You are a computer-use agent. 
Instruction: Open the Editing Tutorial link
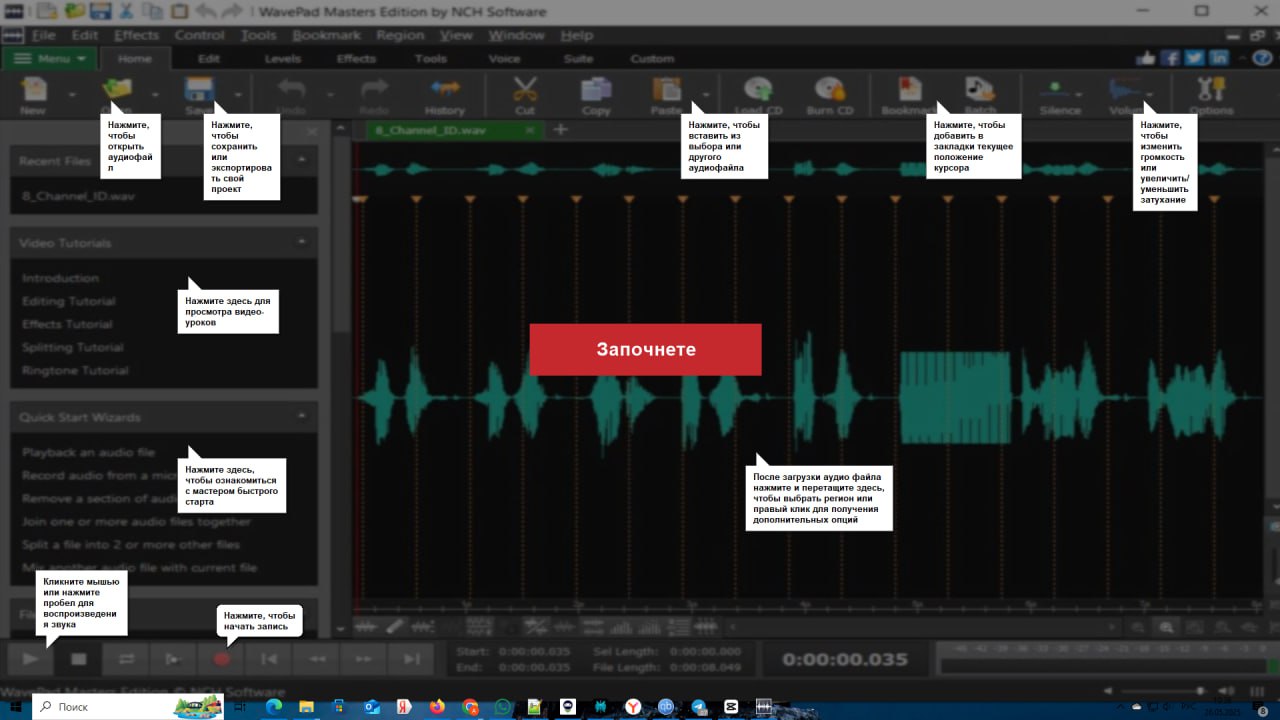(x=68, y=301)
